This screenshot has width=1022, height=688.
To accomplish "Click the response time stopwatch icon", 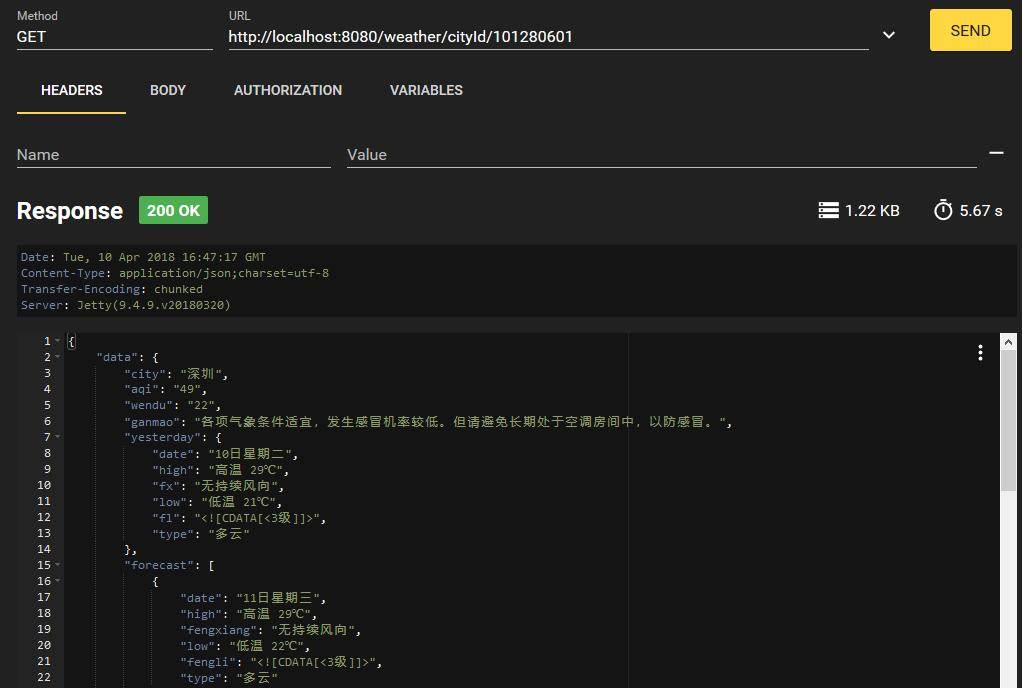I will coord(942,210).
